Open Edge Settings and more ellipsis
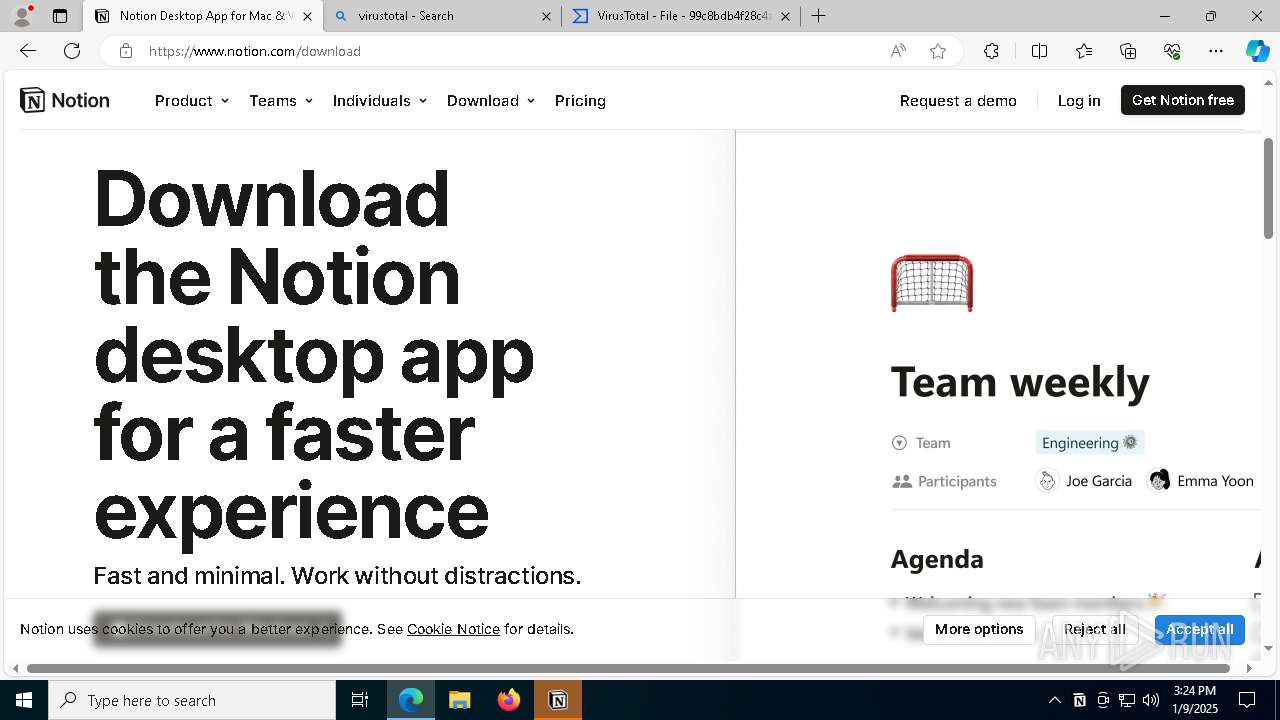The width and height of the screenshot is (1280, 720). point(1216,51)
